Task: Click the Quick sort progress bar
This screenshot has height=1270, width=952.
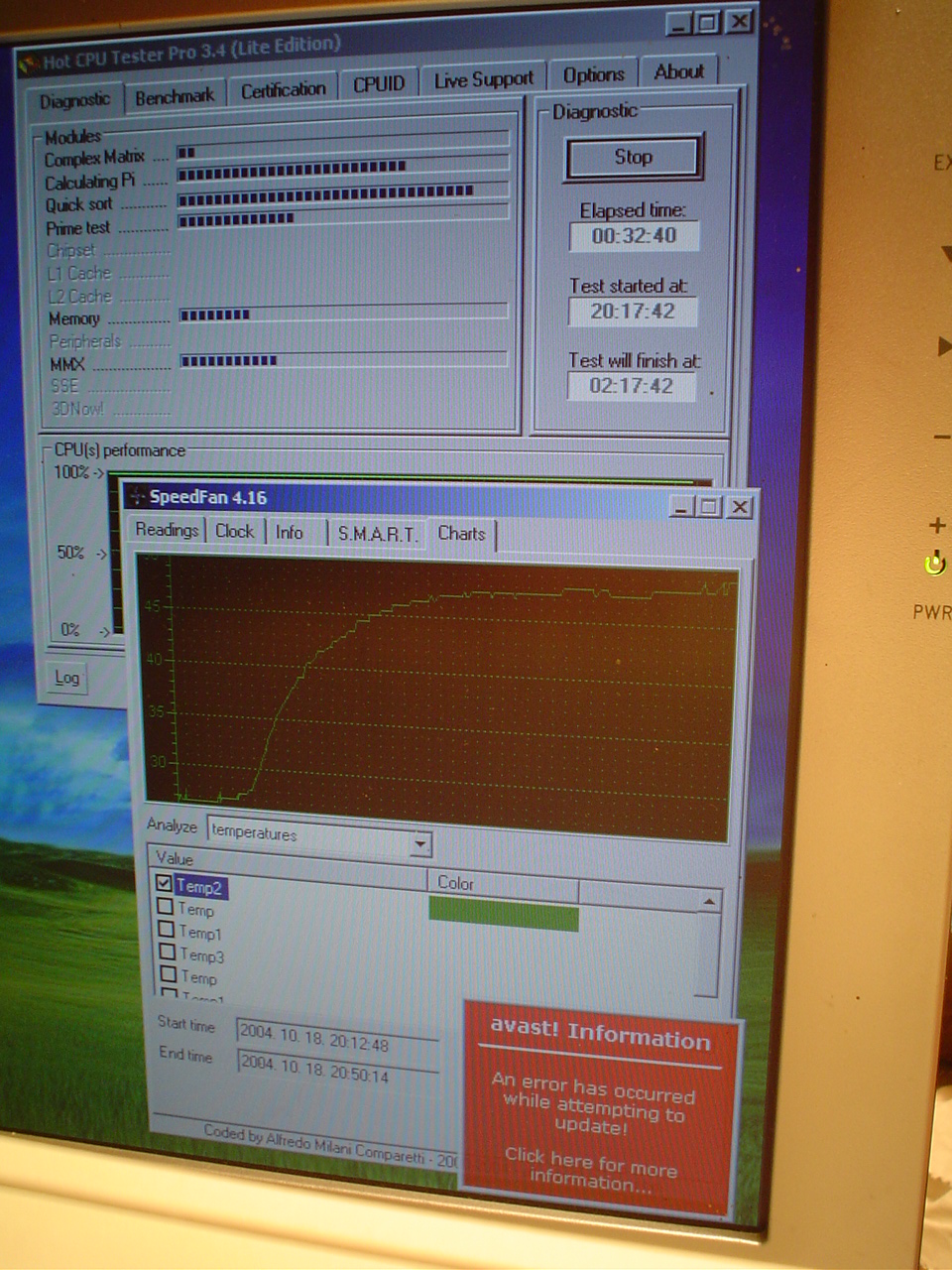Action: pyautogui.click(x=343, y=192)
